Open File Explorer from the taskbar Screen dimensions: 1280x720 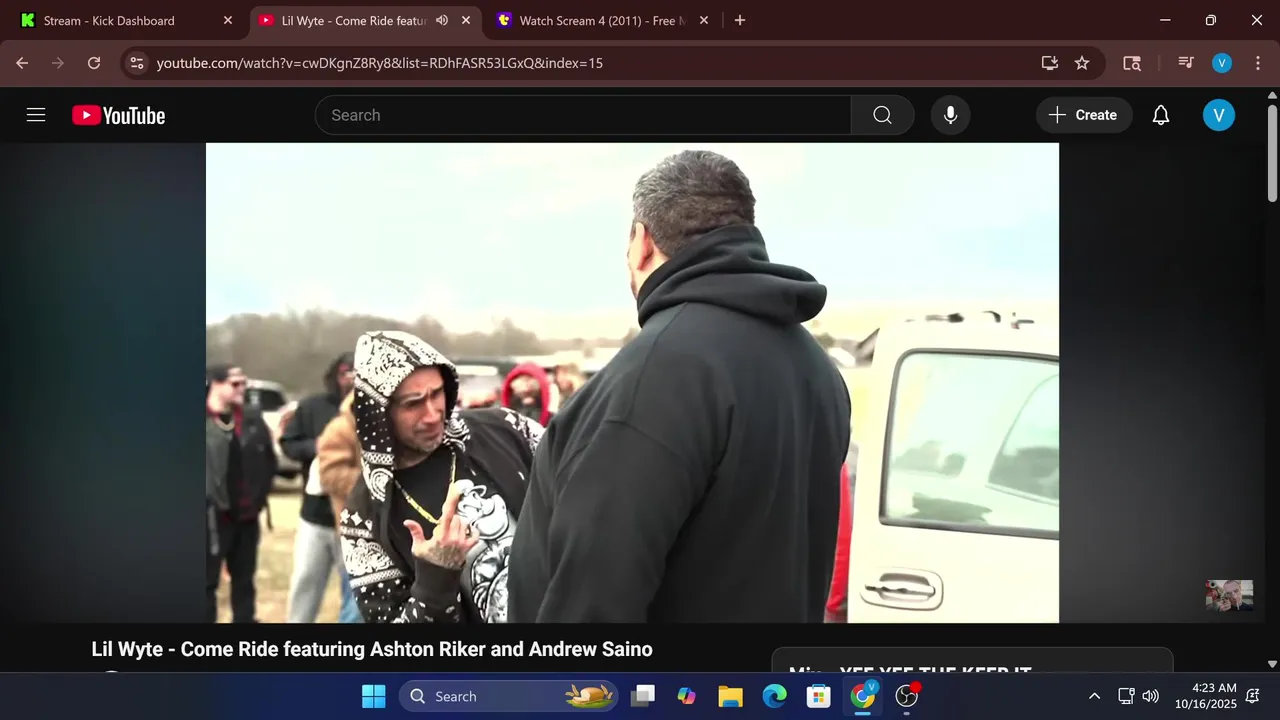(x=730, y=696)
